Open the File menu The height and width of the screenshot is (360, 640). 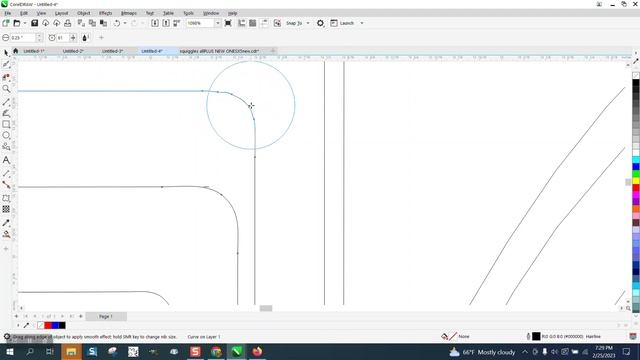(8, 13)
